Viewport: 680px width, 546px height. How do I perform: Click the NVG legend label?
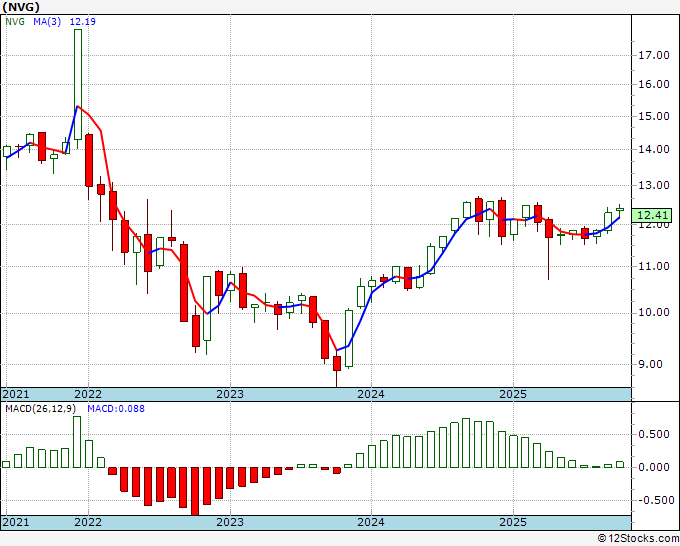coord(15,21)
